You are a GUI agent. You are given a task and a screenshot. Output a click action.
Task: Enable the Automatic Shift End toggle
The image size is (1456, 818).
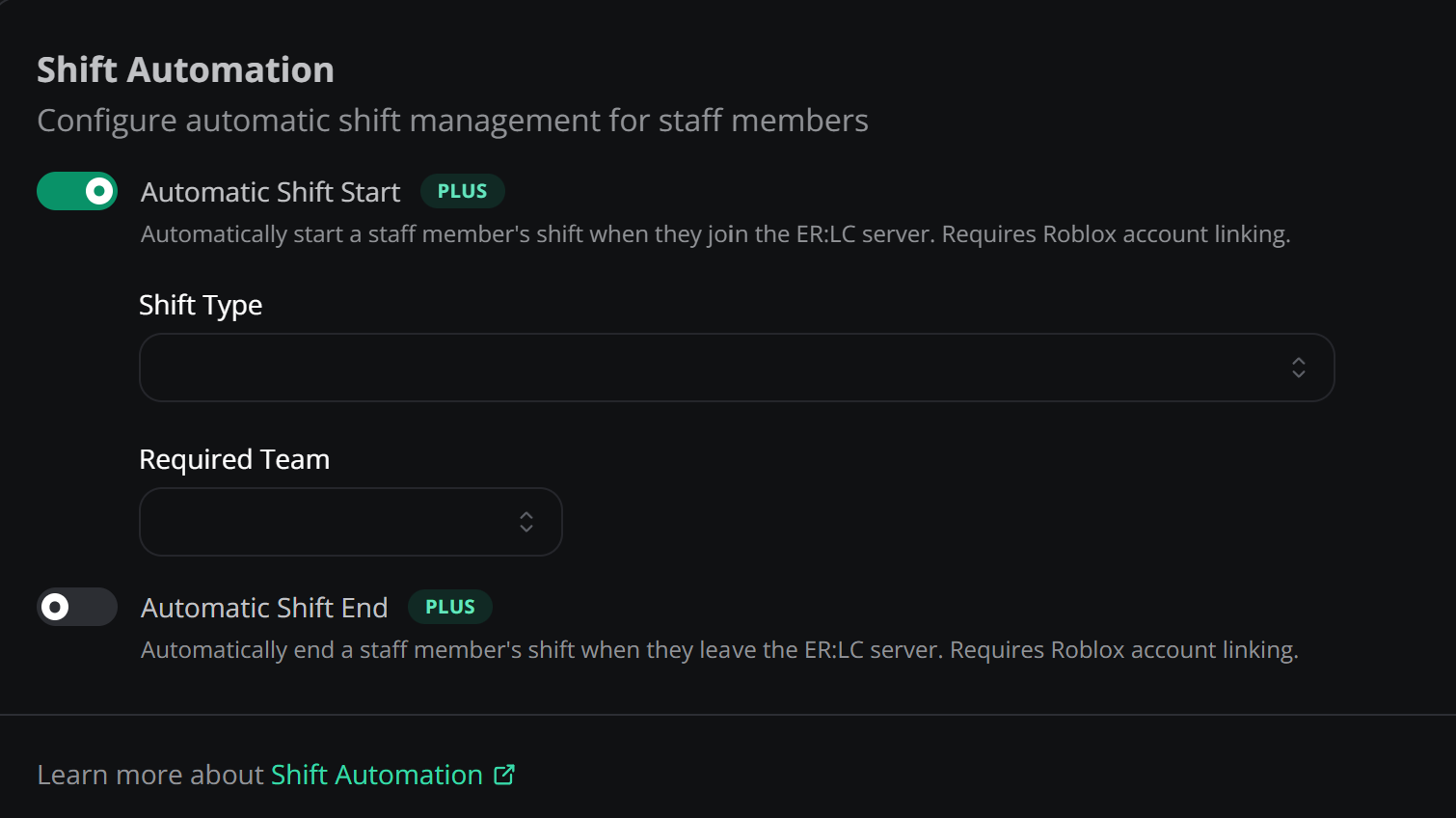coord(76,607)
